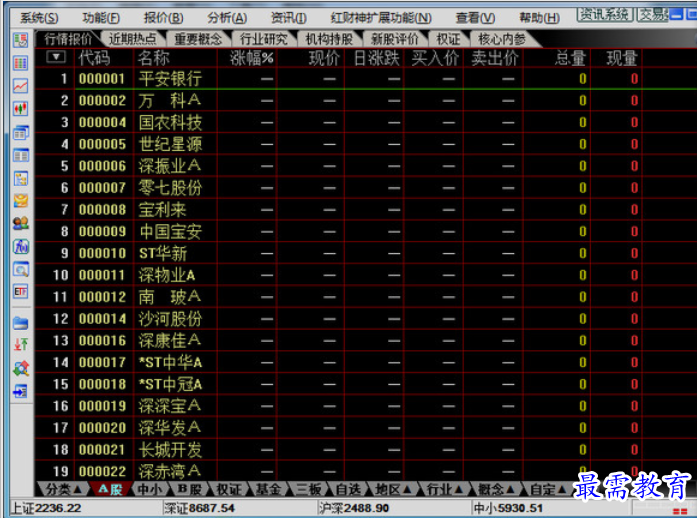This screenshot has width=697, height=518.
Task: Expand the 行业 industry tab menu
Action: click(444, 490)
